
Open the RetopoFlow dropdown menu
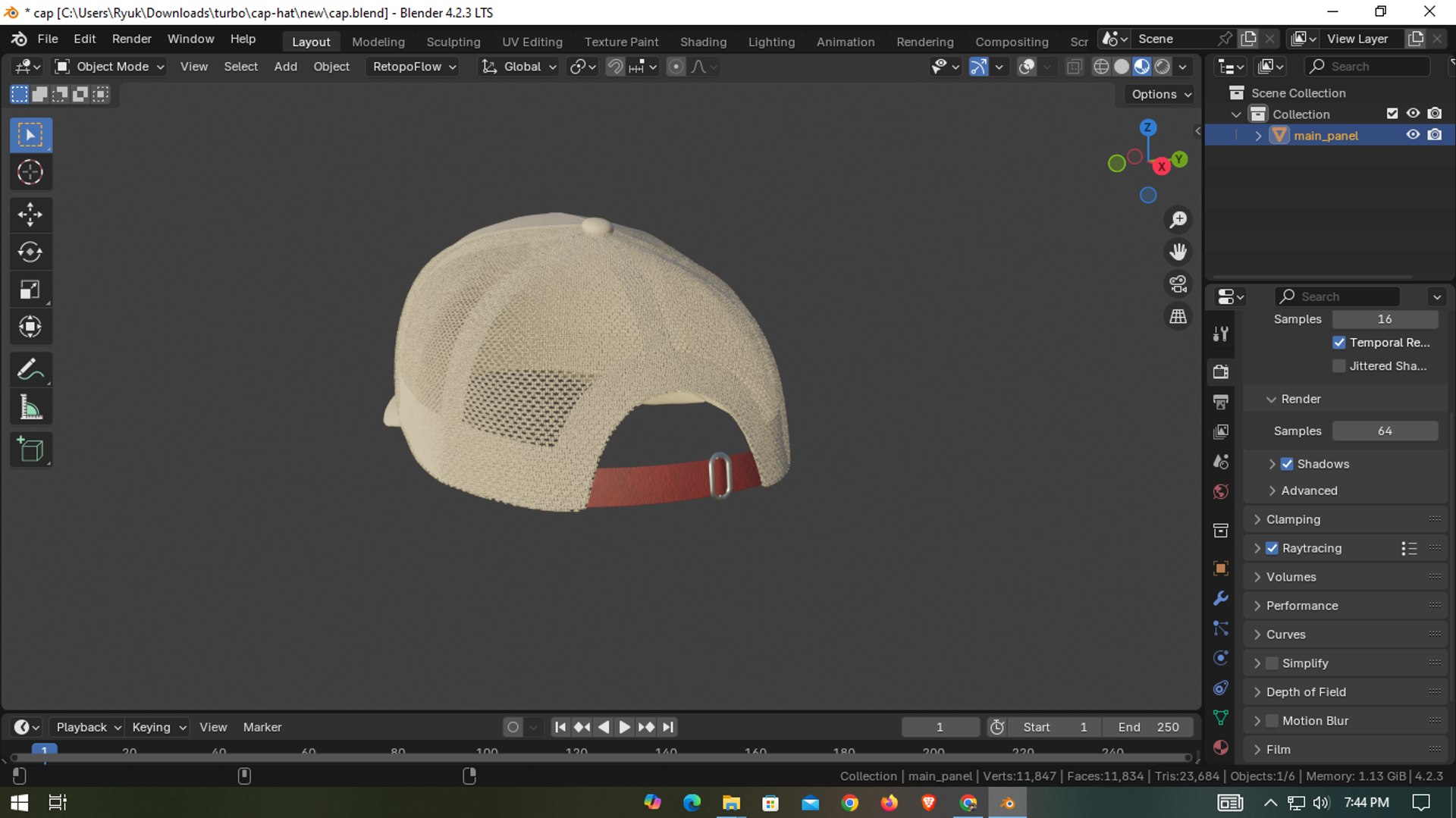(414, 67)
